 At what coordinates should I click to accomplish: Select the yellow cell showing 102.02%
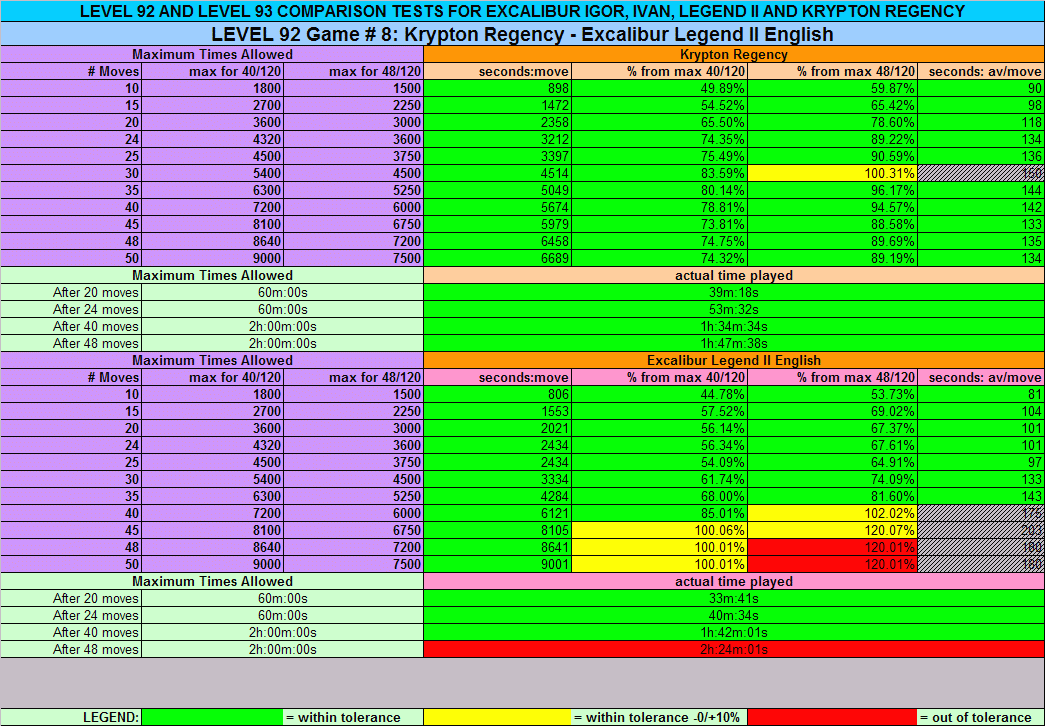(832, 513)
